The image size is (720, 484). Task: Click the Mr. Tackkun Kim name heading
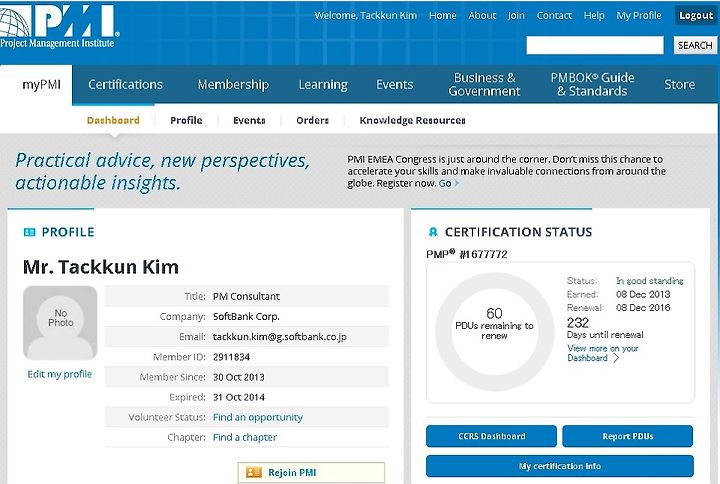[101, 267]
